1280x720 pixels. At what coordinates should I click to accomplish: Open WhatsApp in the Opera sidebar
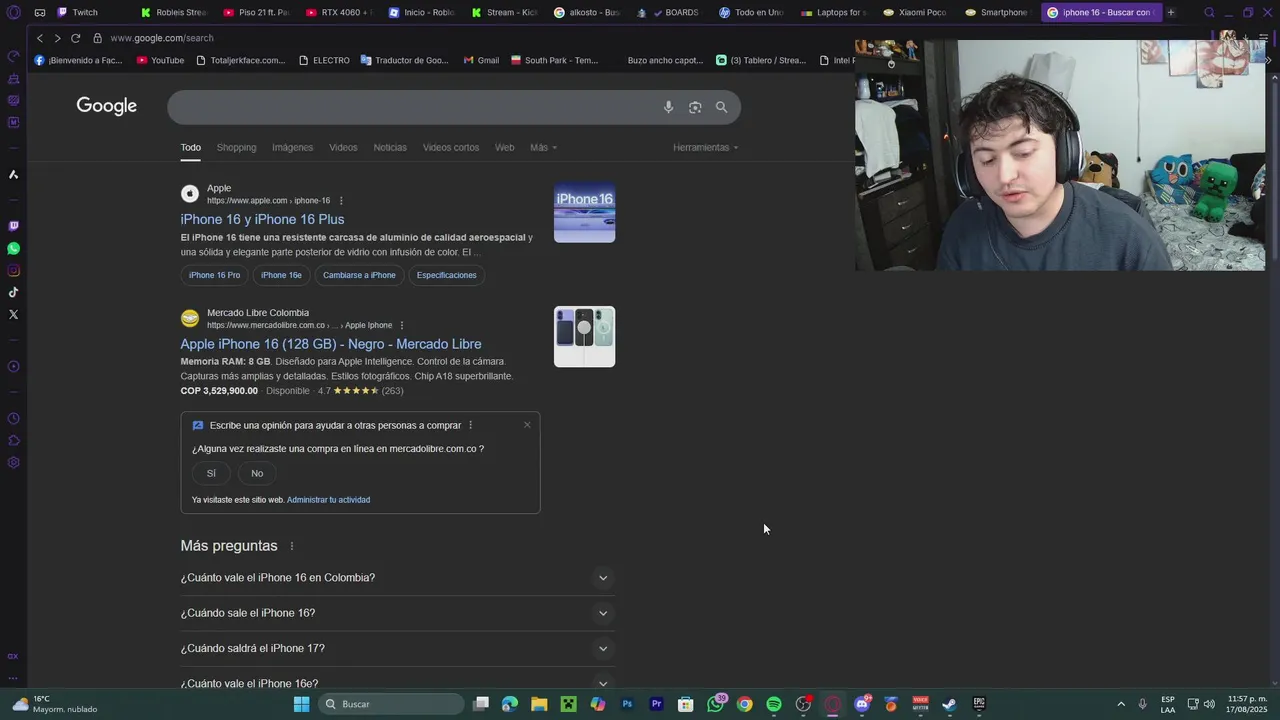[x=13, y=248]
